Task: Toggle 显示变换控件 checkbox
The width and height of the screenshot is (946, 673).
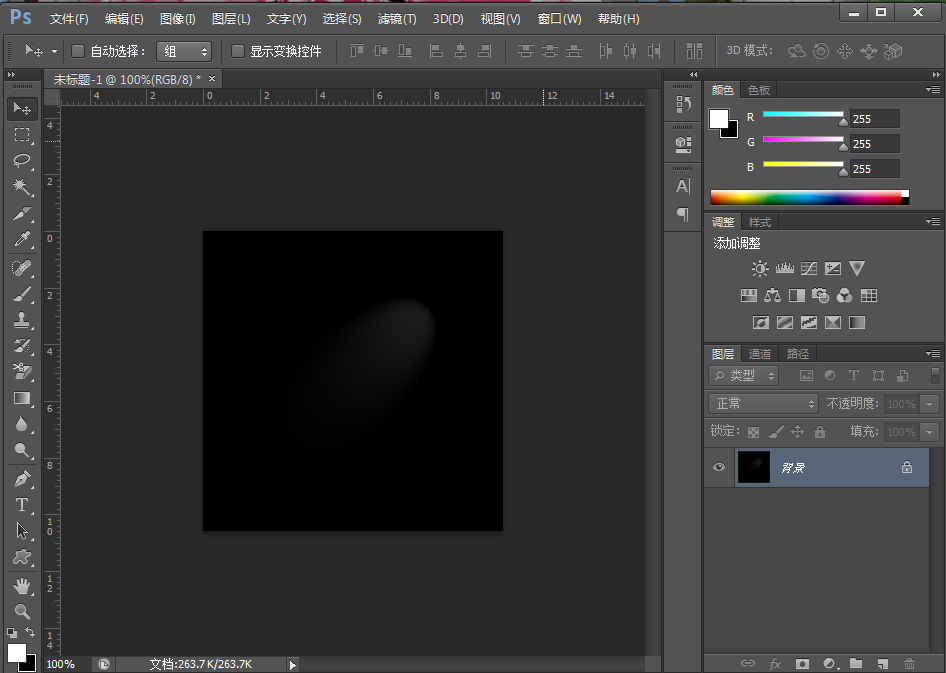Action: click(237, 51)
